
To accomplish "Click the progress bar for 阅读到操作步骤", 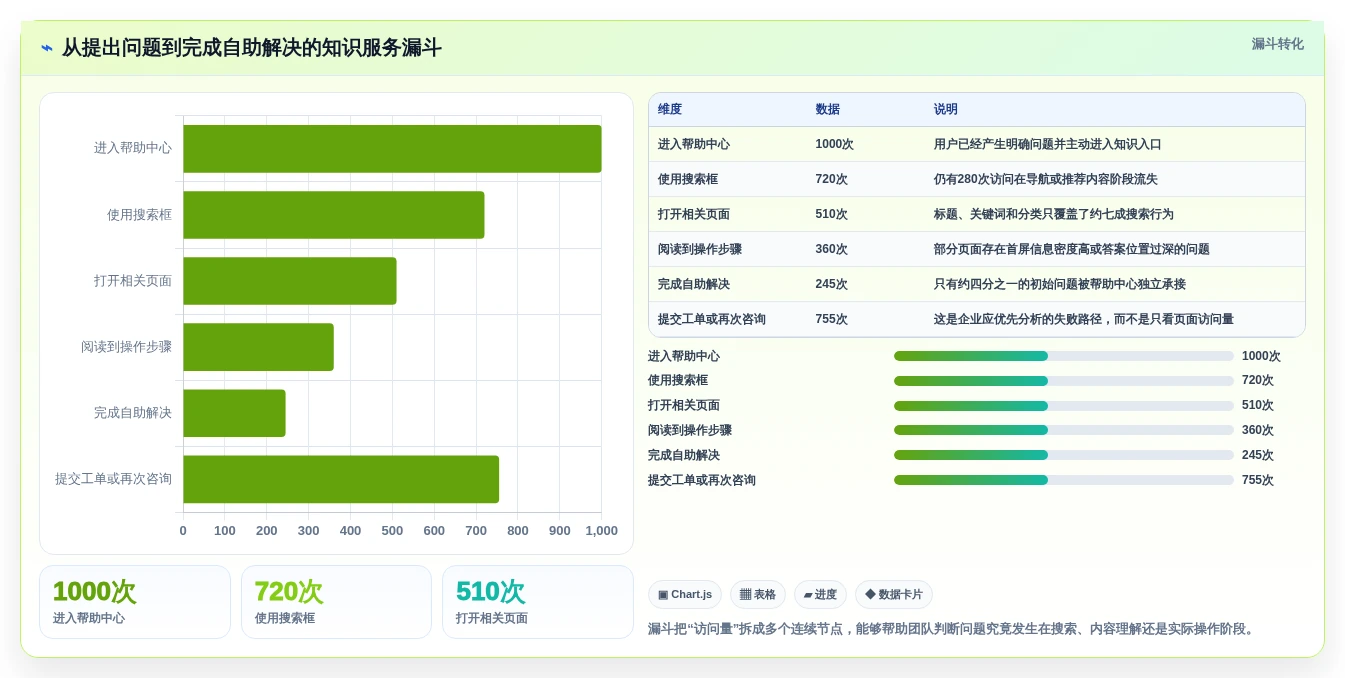I will (1064, 430).
